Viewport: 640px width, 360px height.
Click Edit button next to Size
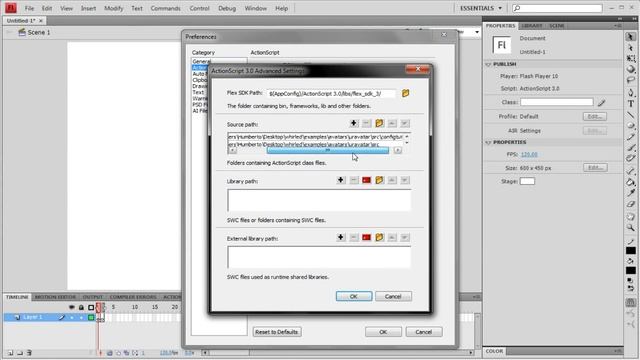point(595,167)
